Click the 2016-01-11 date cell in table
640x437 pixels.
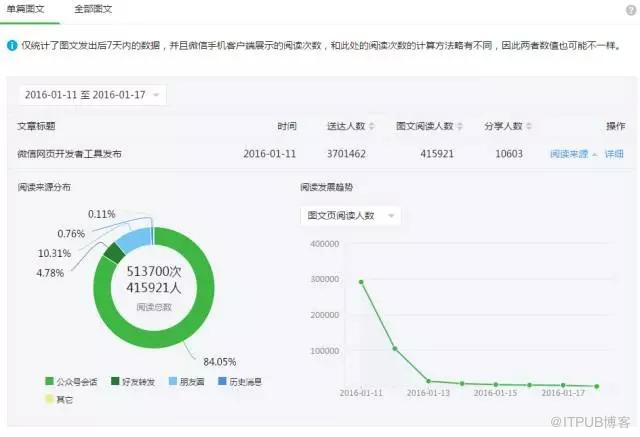point(269,154)
